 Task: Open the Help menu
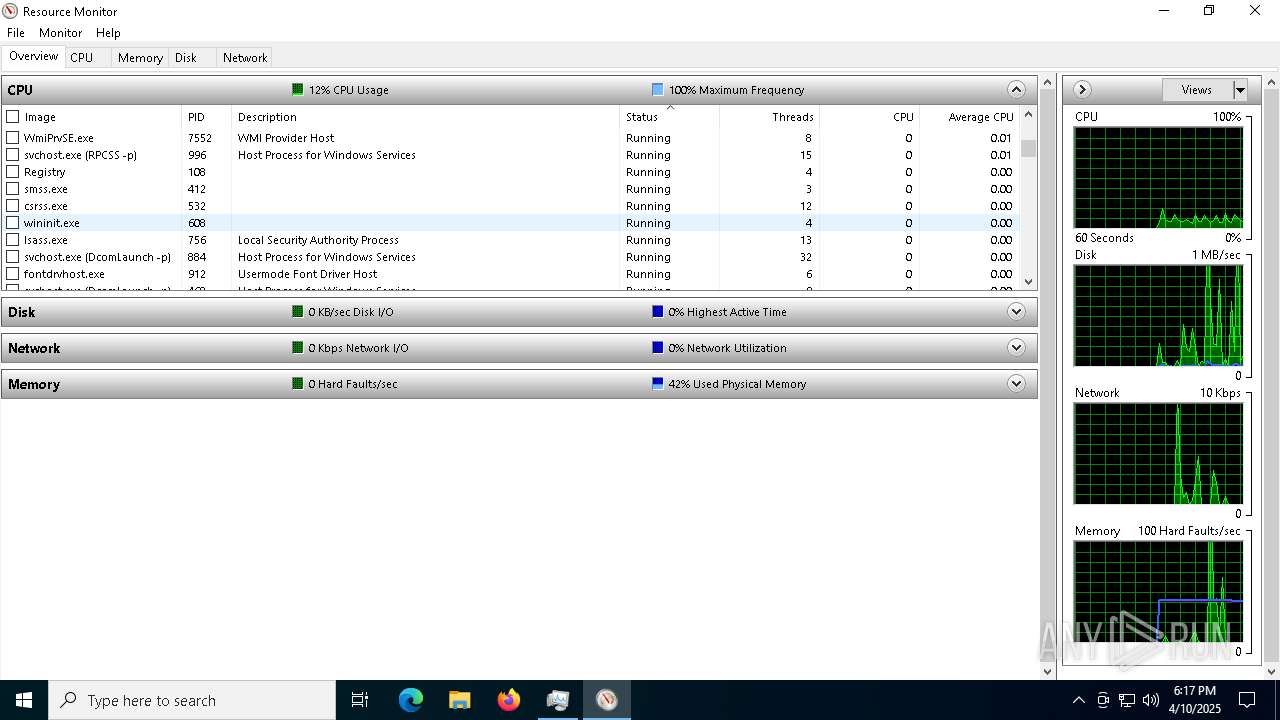point(108,33)
